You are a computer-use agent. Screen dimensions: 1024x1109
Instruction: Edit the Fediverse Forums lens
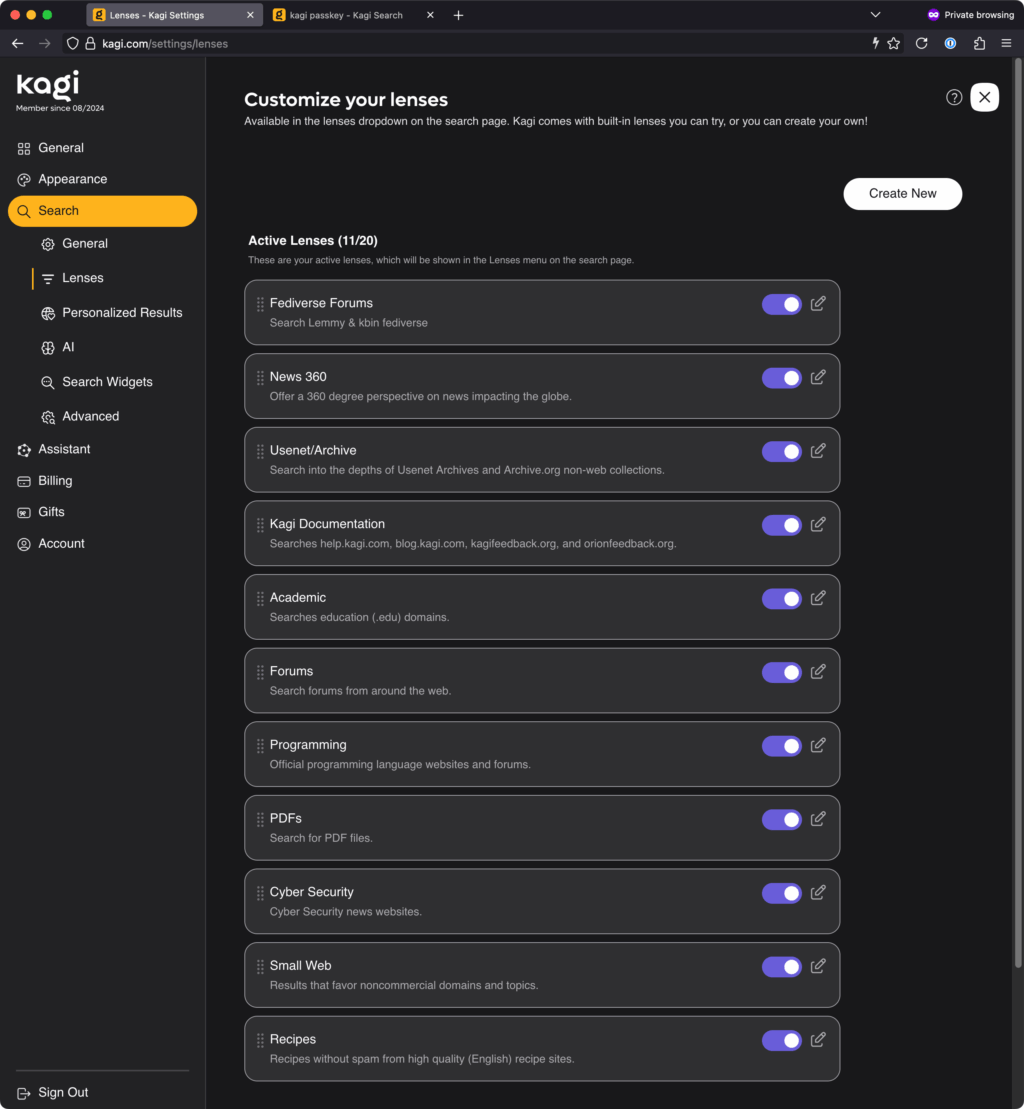click(818, 303)
